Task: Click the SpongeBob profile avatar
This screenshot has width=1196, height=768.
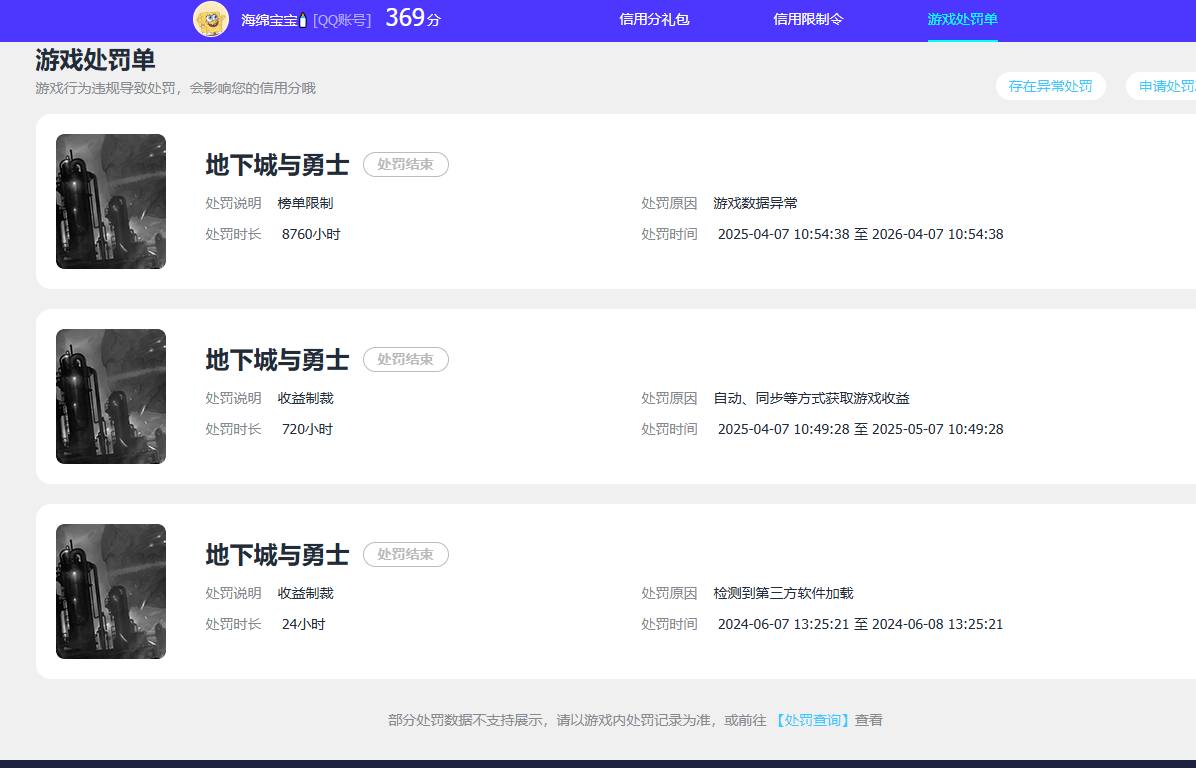Action: (211, 19)
